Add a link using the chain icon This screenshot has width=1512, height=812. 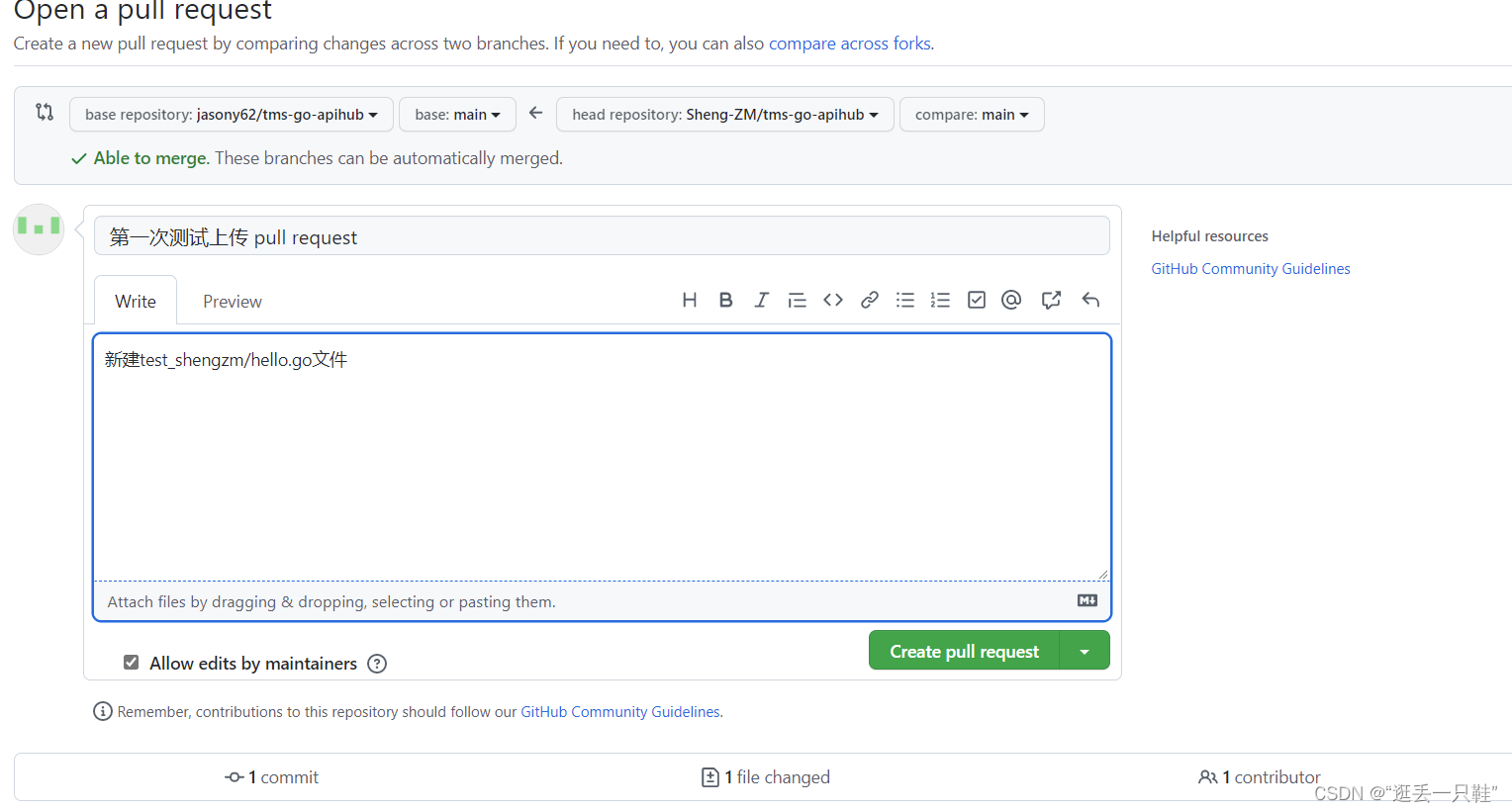pos(870,300)
